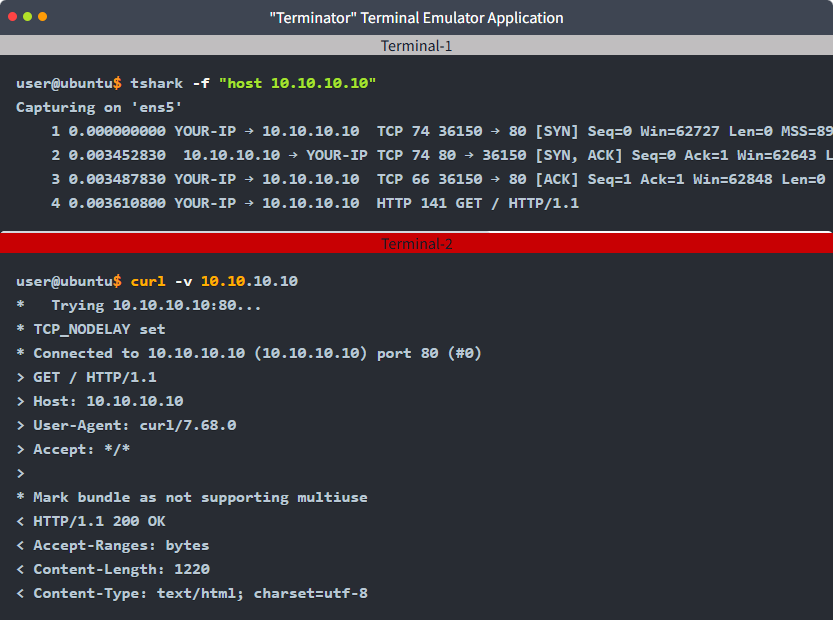Screen dimensions: 833x620
Task: Select the red Terminal-2 title bar
Action: pyautogui.click(x=416, y=243)
